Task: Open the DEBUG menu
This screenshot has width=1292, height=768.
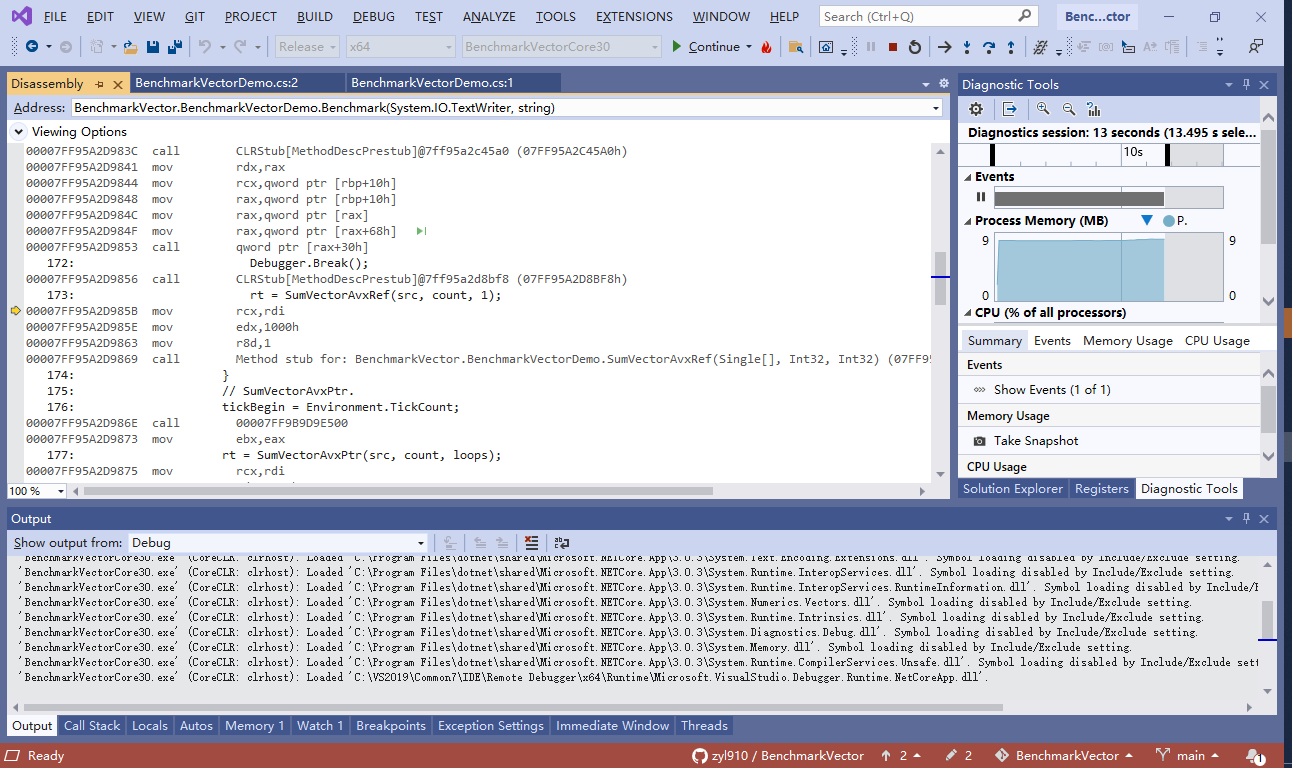Action: click(x=374, y=16)
